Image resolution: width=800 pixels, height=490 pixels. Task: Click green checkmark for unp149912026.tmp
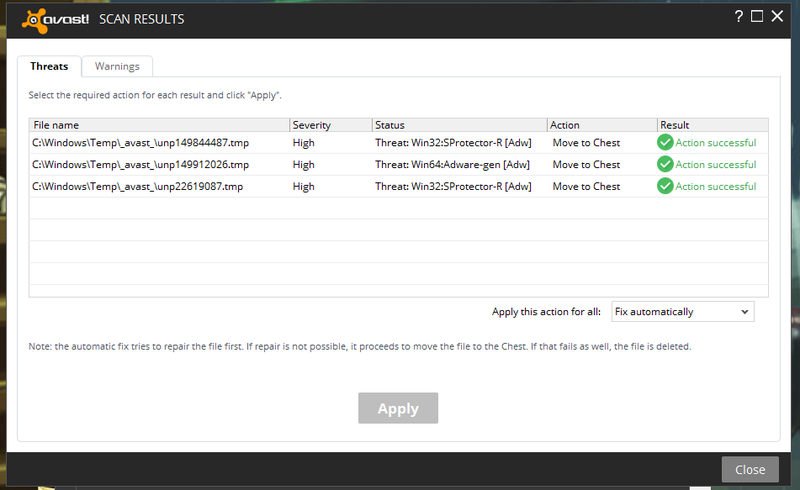coord(665,164)
